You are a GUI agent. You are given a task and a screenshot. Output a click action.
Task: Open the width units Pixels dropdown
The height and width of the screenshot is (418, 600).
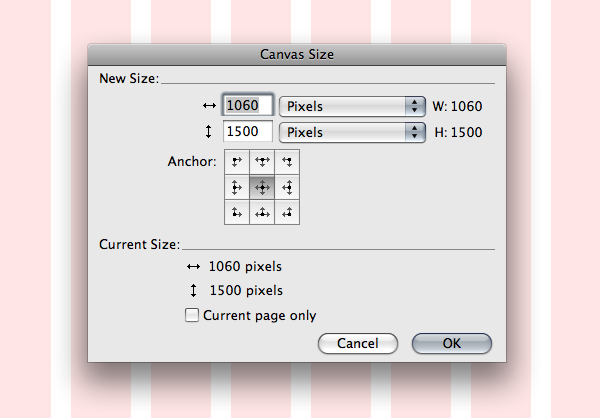click(x=352, y=106)
